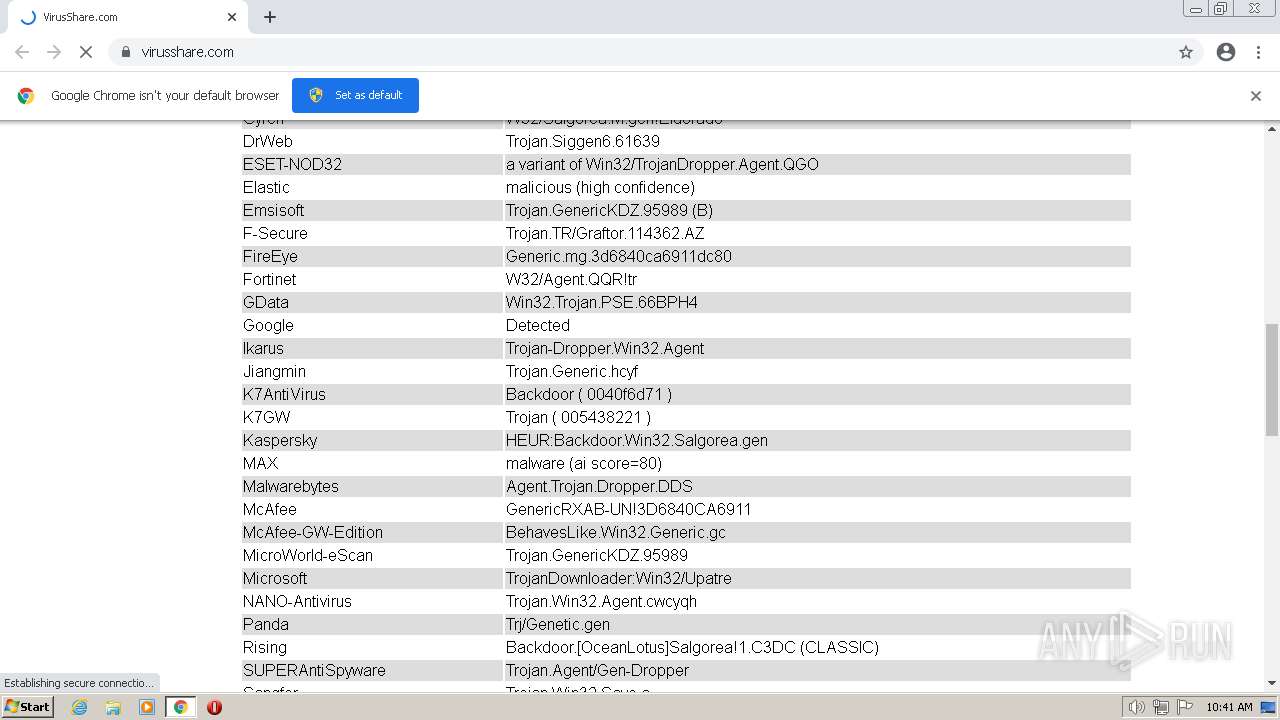Open File Explorer from taskbar

pyautogui.click(x=113, y=707)
